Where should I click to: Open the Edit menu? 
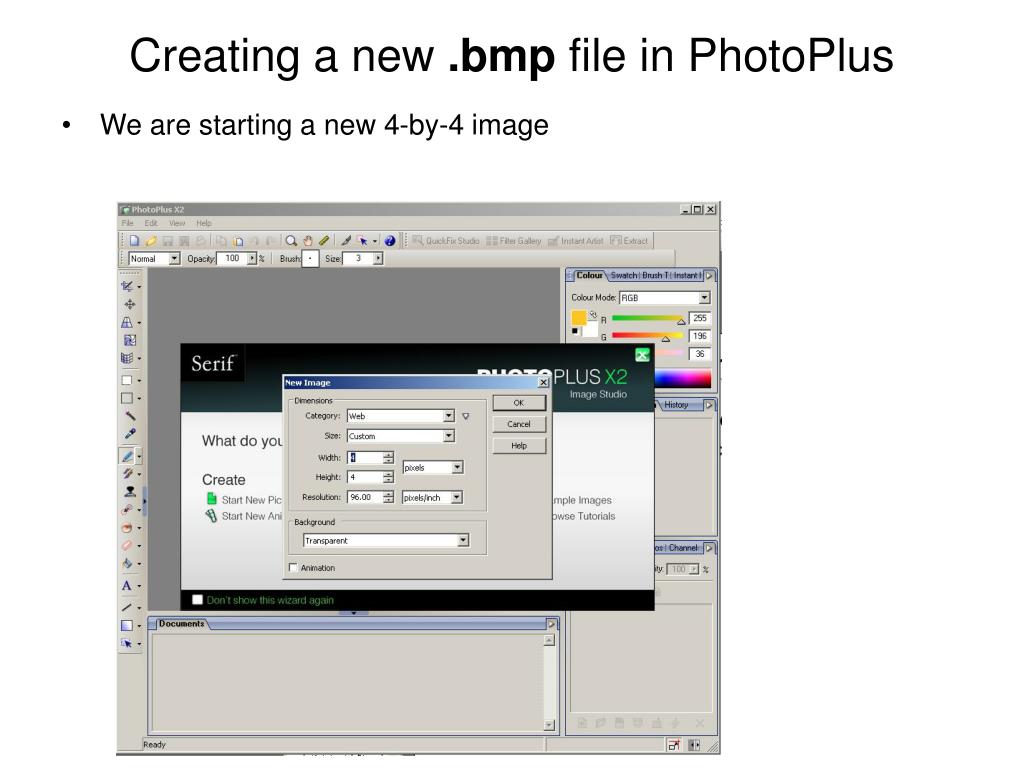tap(151, 223)
